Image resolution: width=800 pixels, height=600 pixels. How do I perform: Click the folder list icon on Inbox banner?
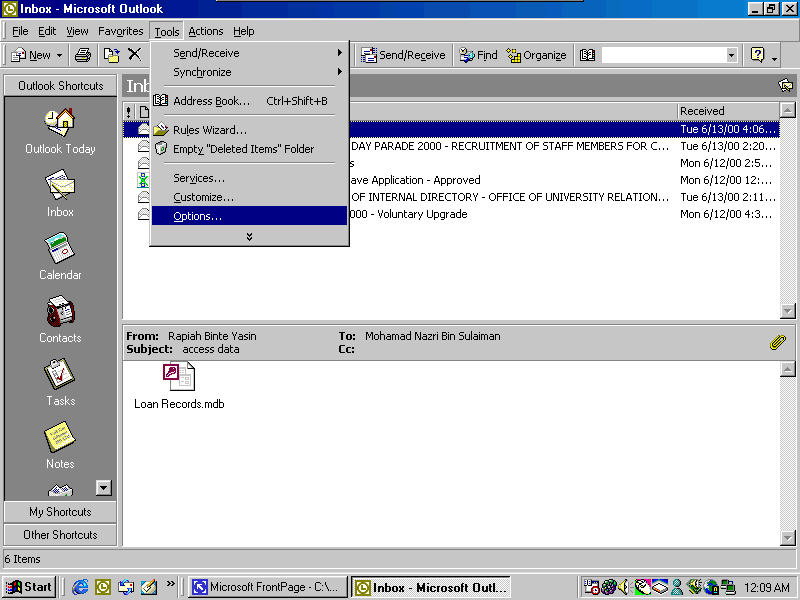pos(786,85)
